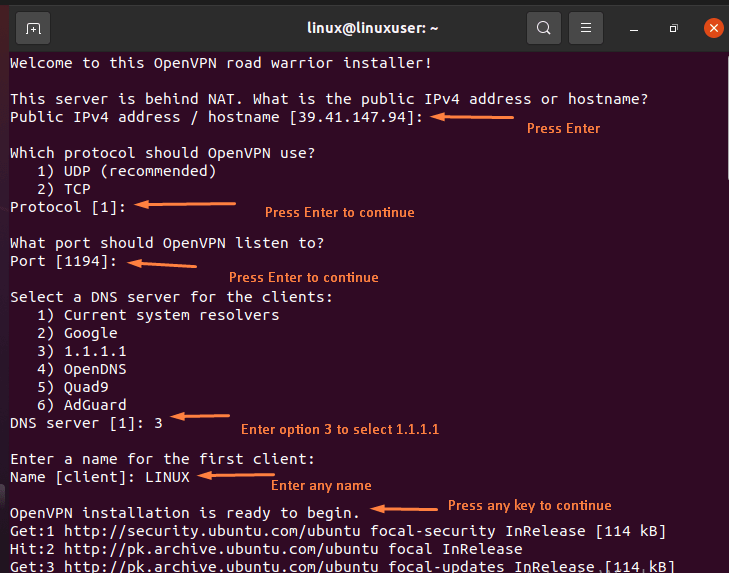Click 'OpenVPN installation is ready to begin.' line
Screen dimensions: 729x573
tap(185, 513)
